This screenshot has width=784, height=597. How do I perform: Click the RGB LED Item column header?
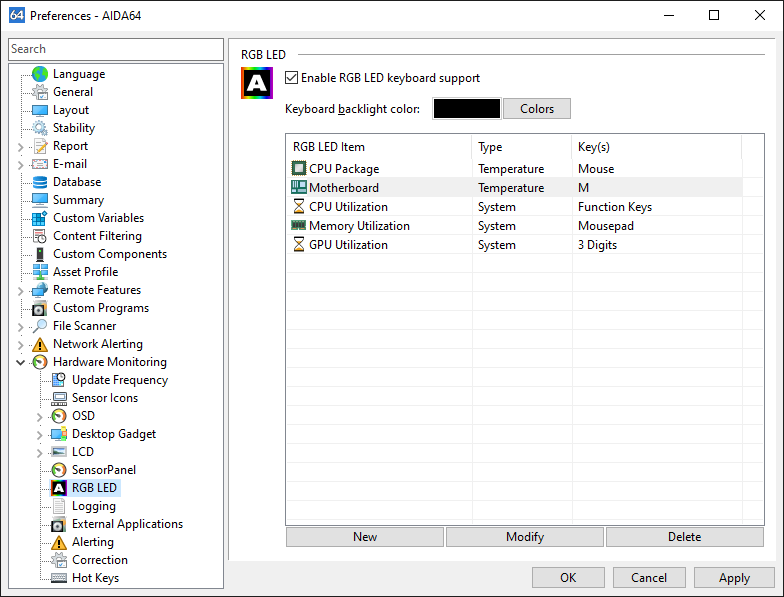(x=379, y=146)
